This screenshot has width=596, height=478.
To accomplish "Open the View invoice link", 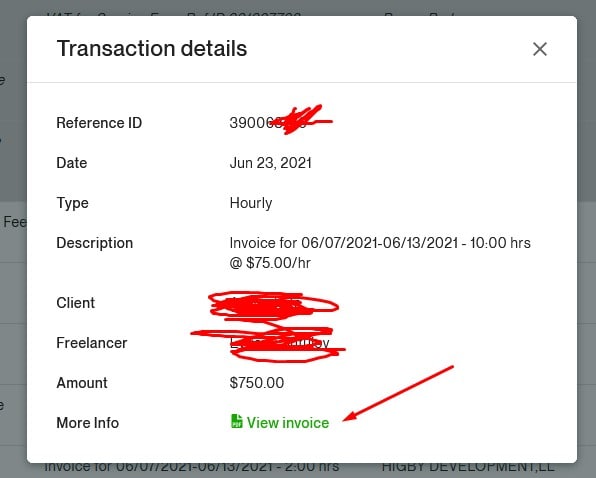I will (x=287, y=423).
